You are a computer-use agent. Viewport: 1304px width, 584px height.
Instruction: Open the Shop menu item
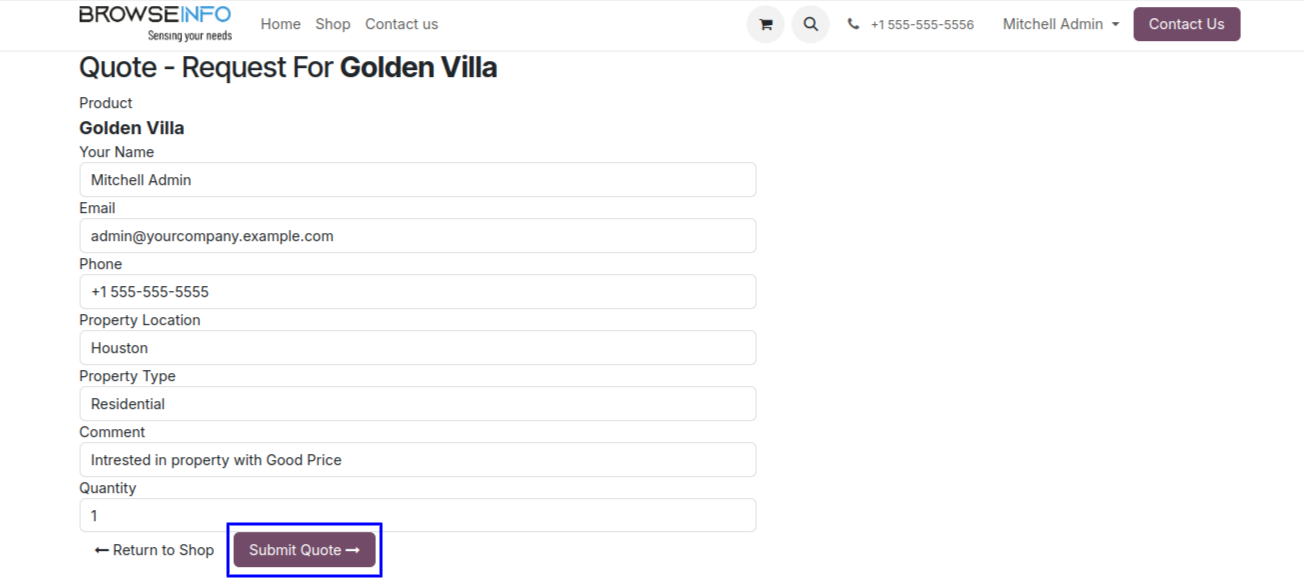point(333,24)
